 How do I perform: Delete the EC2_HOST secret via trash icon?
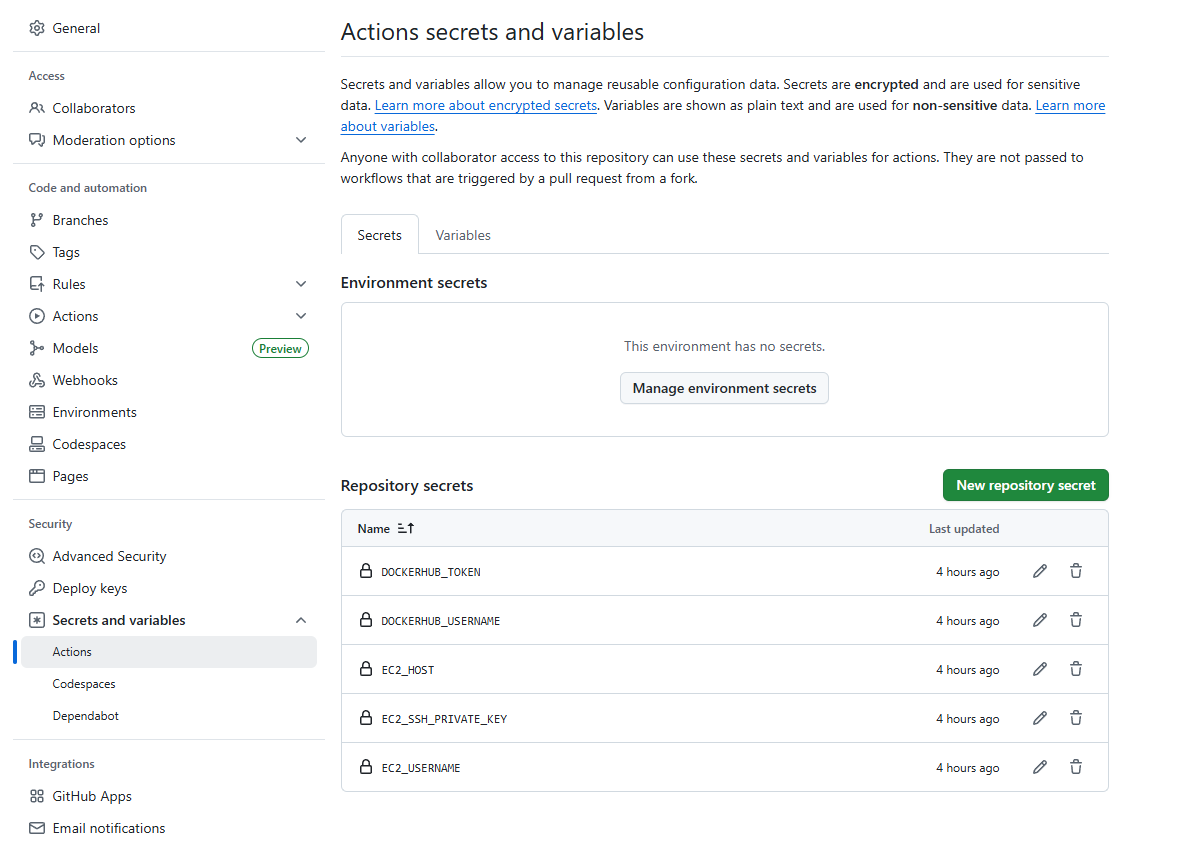point(1076,669)
